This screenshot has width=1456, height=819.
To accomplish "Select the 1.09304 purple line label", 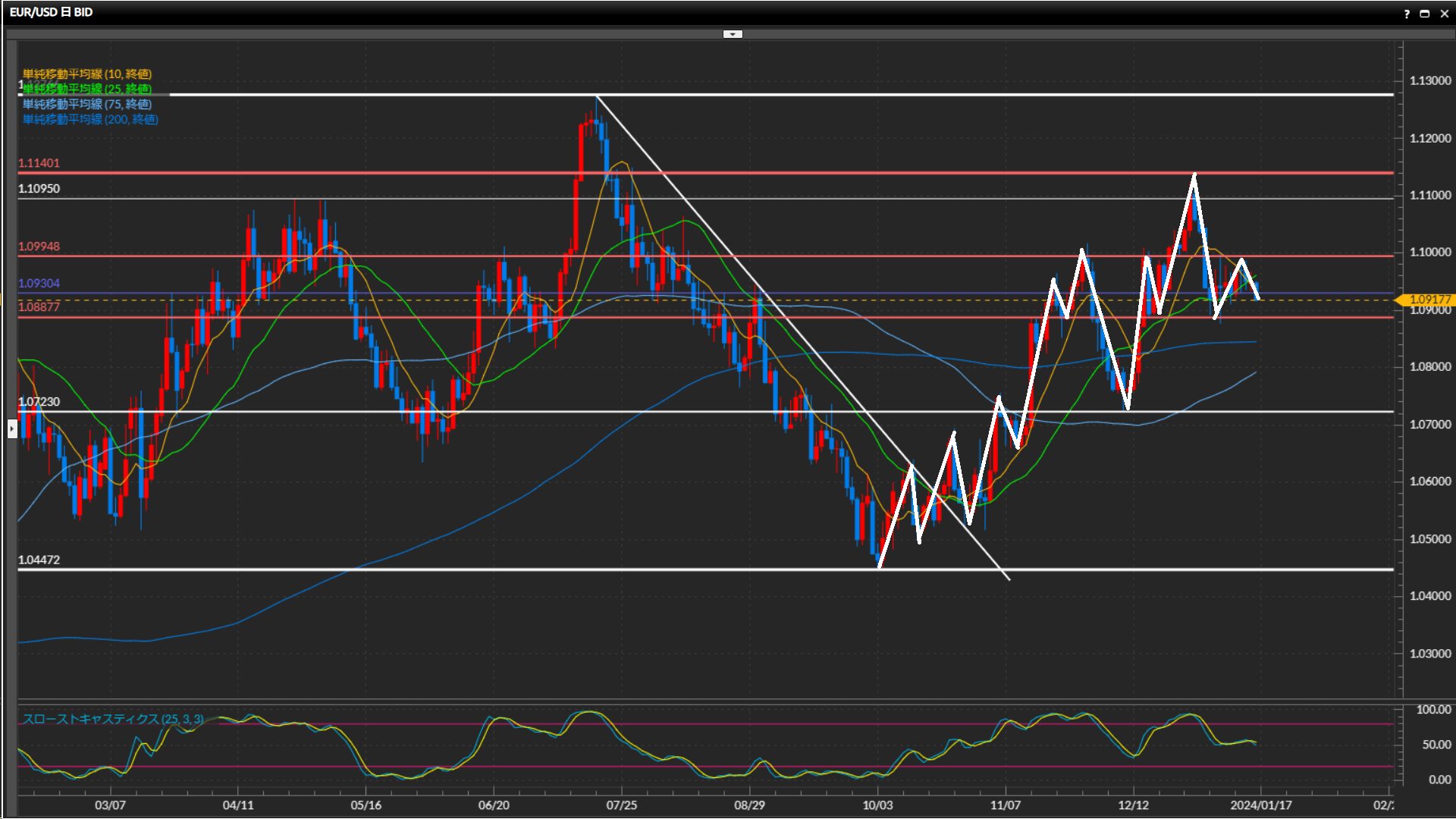I will [x=39, y=283].
